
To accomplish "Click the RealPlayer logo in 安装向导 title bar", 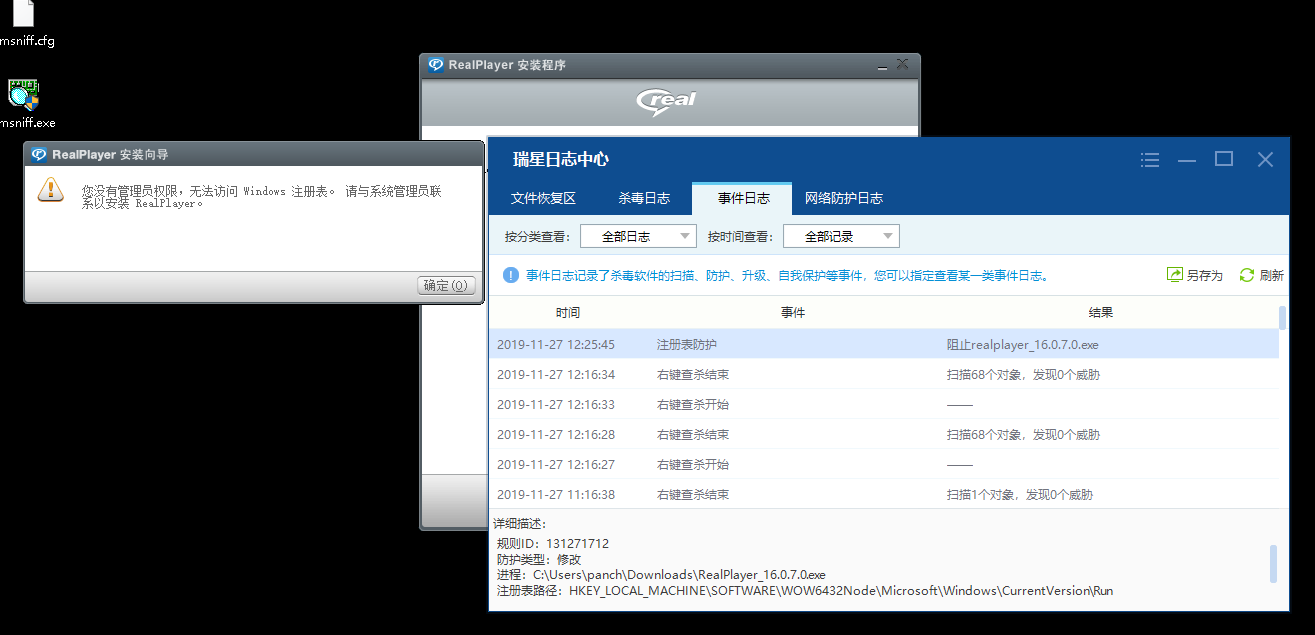I will coord(39,154).
